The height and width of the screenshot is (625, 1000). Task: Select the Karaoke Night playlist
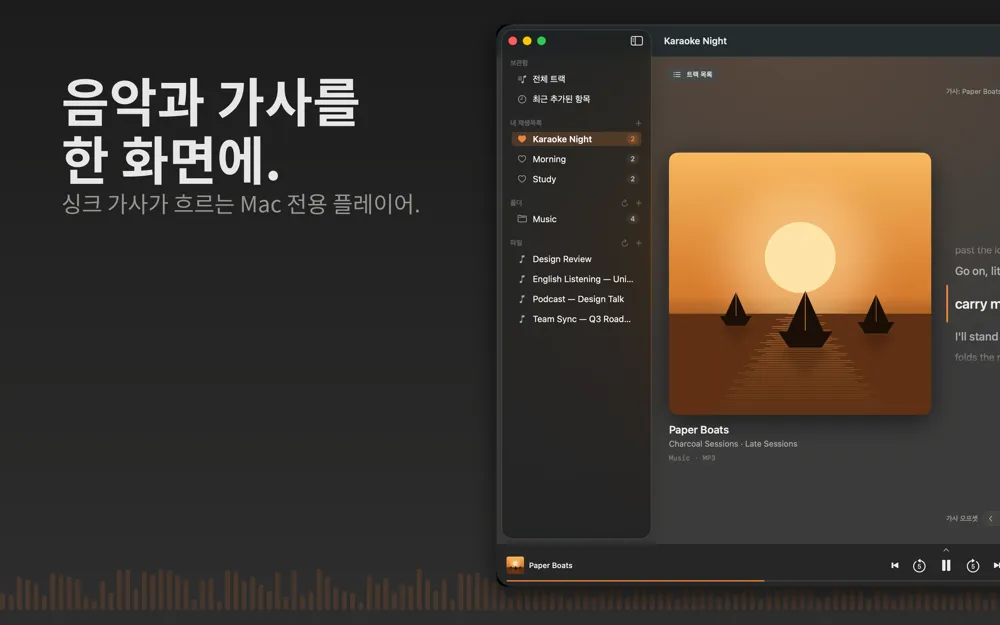tap(576, 139)
